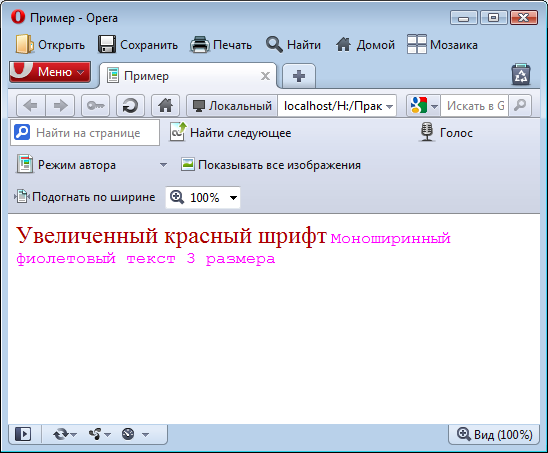Close the Пример tab
Screen dimensions: 548x453
(x=266, y=76)
